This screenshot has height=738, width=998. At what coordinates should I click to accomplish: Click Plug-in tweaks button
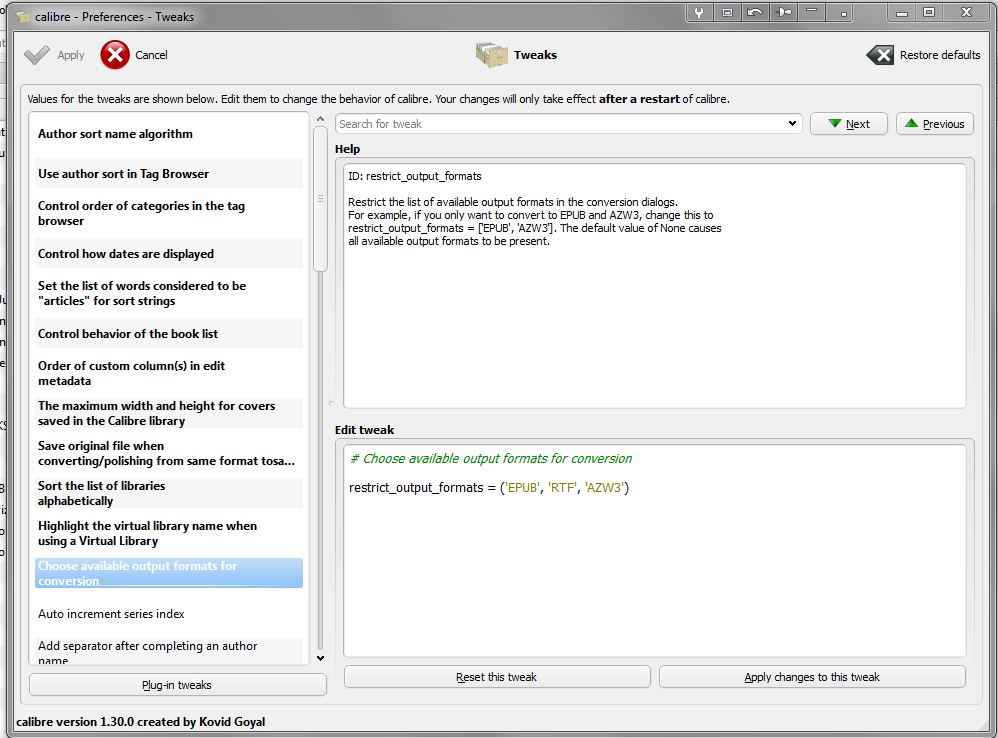[x=178, y=685]
